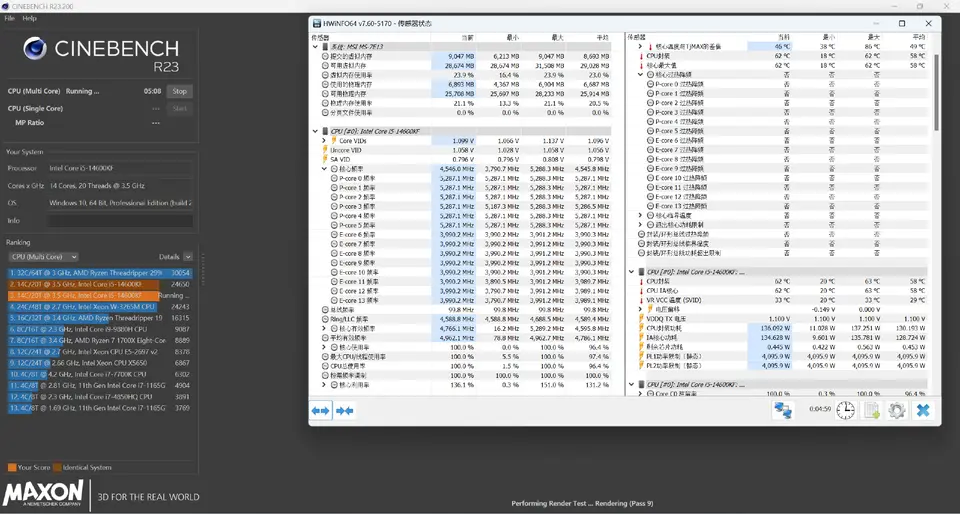Stop the CPU Multi Core test
Viewport: 960px width, 514px height.
(179, 91)
